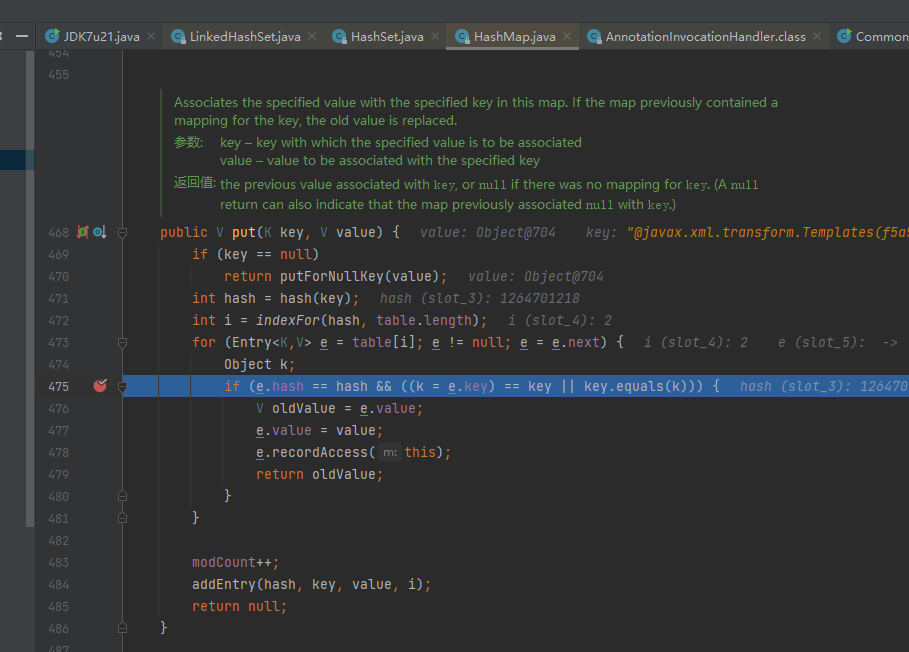Click the hide tool window minus icon

pyautogui.click(x=22, y=35)
